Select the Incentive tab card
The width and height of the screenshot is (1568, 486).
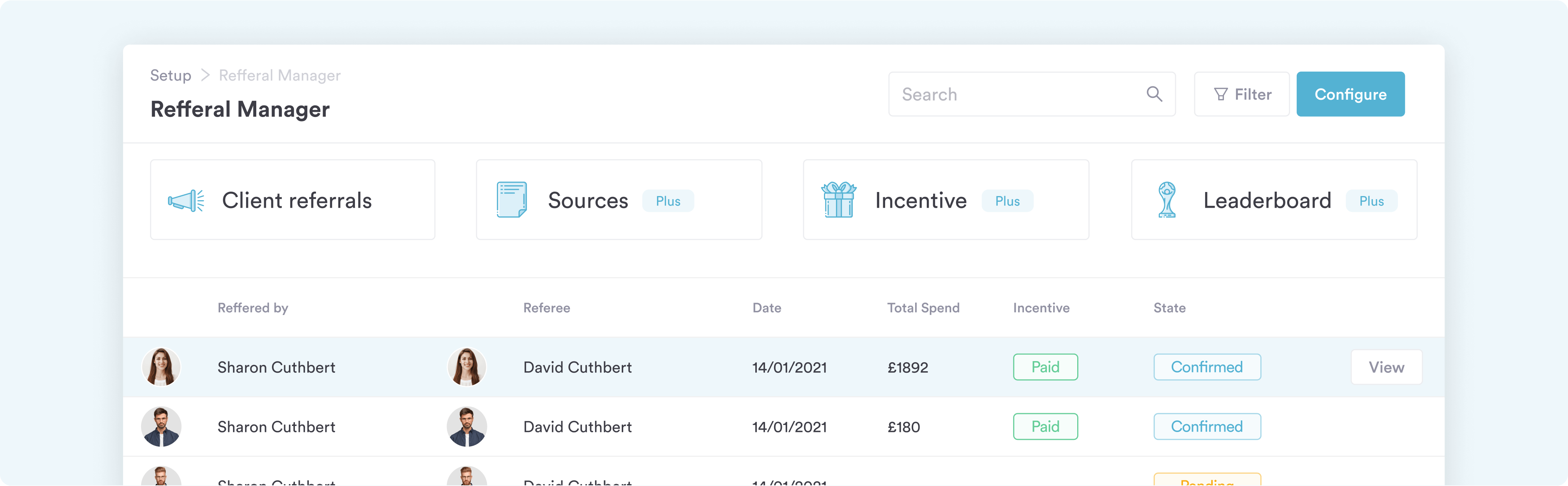(920, 200)
